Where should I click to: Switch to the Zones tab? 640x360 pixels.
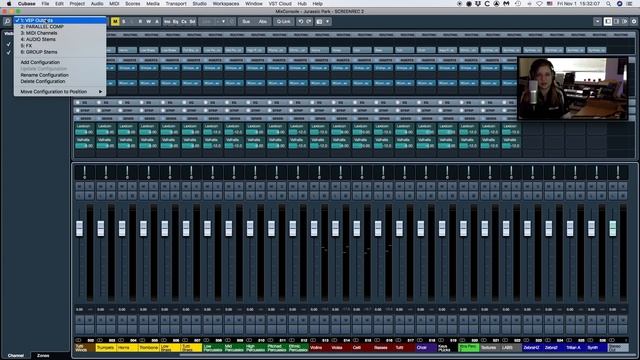43,356
